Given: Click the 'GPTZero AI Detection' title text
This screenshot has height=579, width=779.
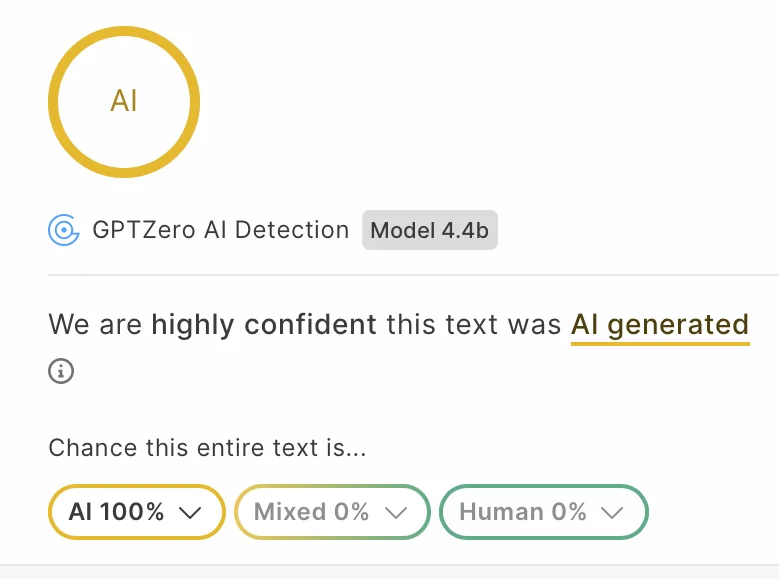Looking at the screenshot, I should click(220, 230).
